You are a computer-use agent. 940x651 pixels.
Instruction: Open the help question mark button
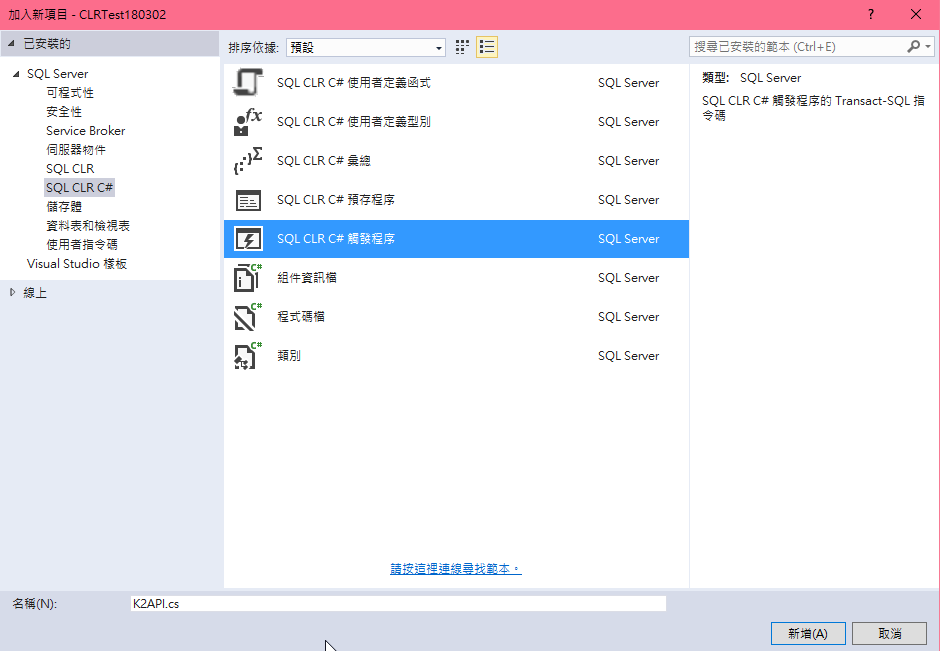870,14
